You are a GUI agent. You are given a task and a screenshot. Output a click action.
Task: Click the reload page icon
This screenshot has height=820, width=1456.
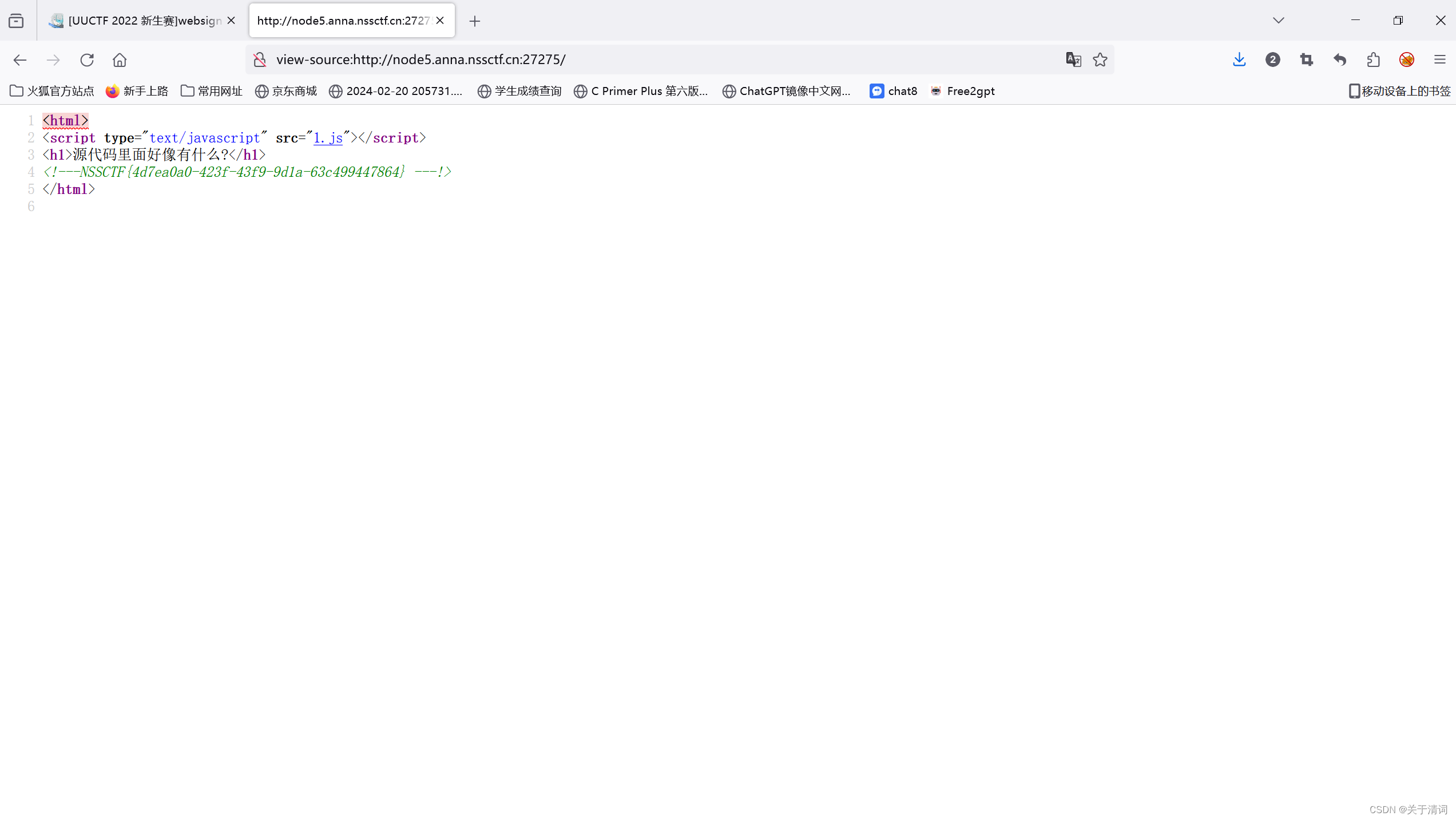click(x=87, y=60)
